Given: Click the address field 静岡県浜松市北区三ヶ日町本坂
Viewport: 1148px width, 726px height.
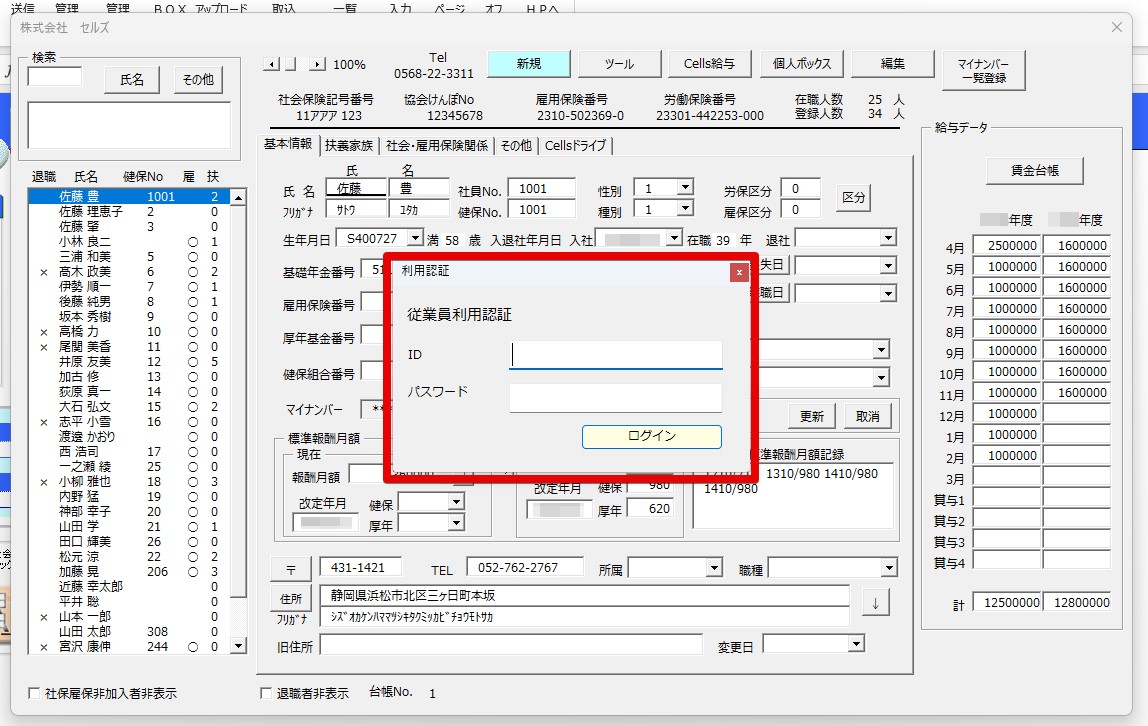Looking at the screenshot, I should pos(585,596).
